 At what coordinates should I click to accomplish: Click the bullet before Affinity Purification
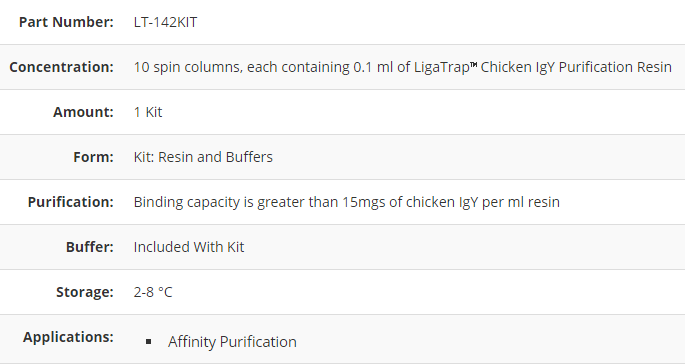149,342
